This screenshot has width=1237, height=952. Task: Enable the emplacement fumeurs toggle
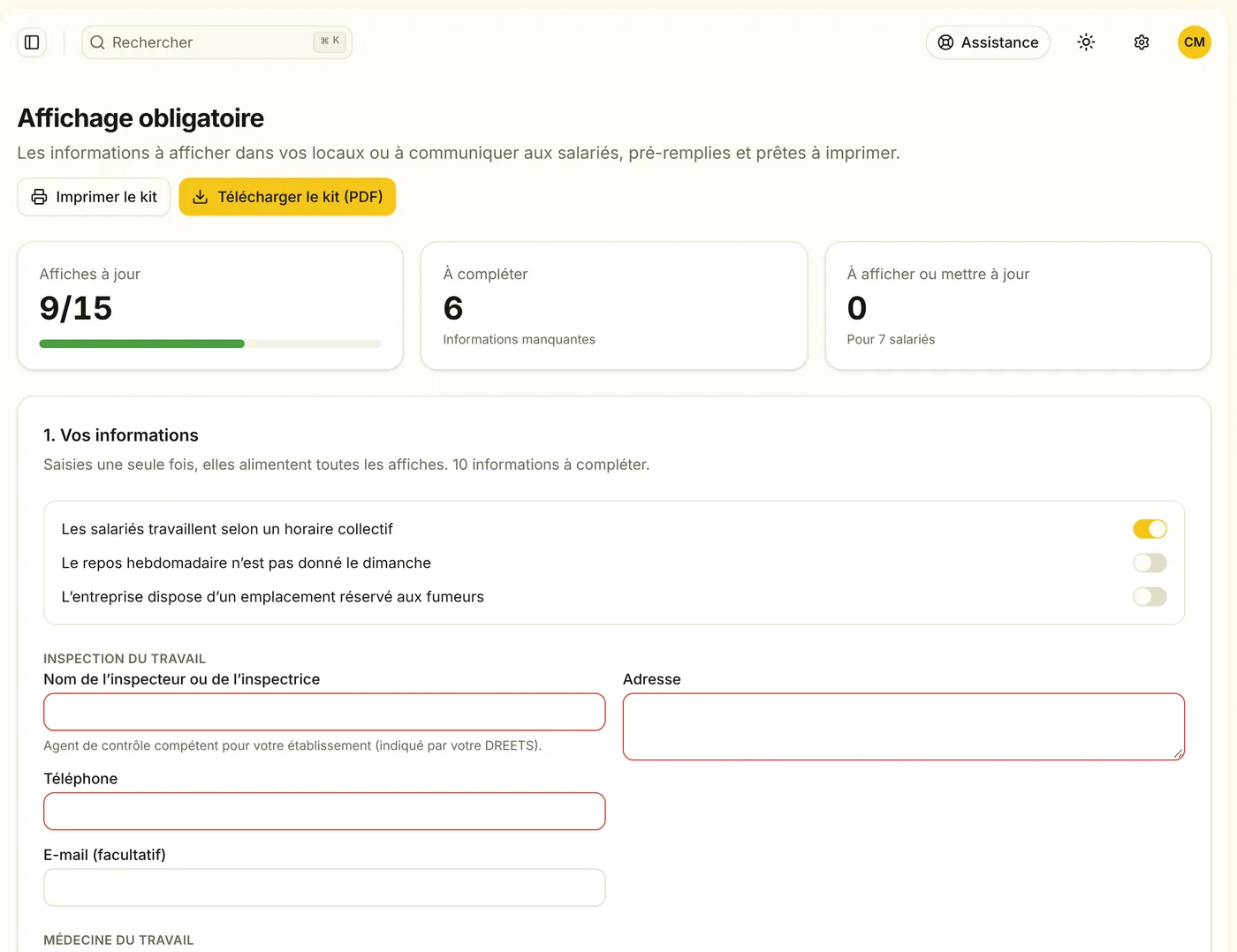[x=1150, y=597]
